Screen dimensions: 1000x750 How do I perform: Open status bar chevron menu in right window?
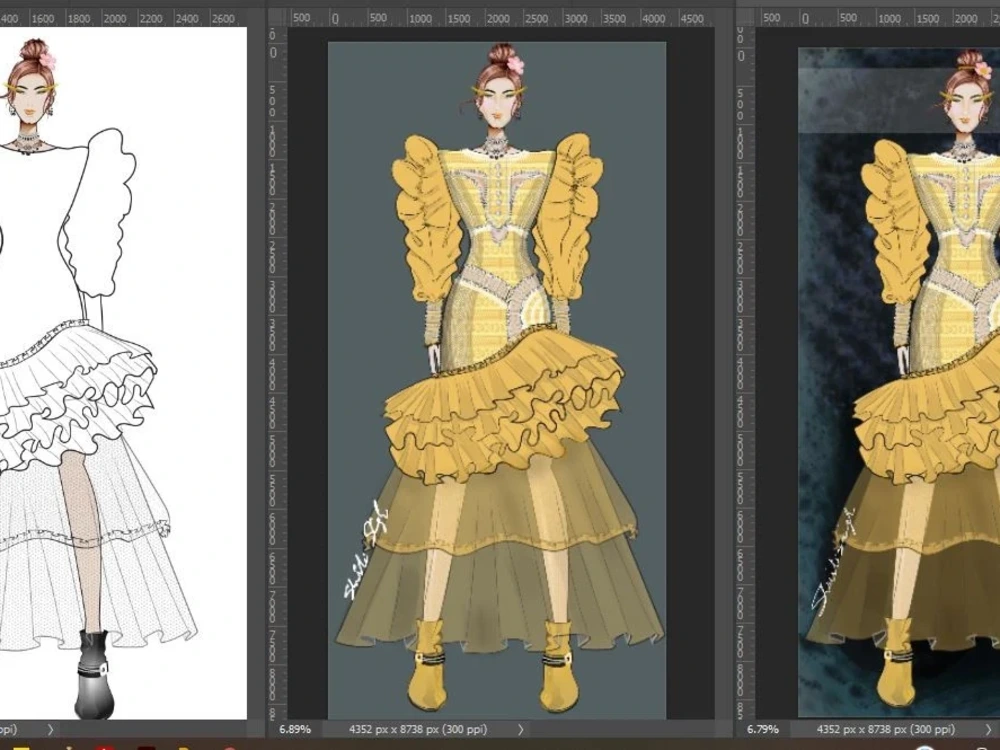[989, 729]
